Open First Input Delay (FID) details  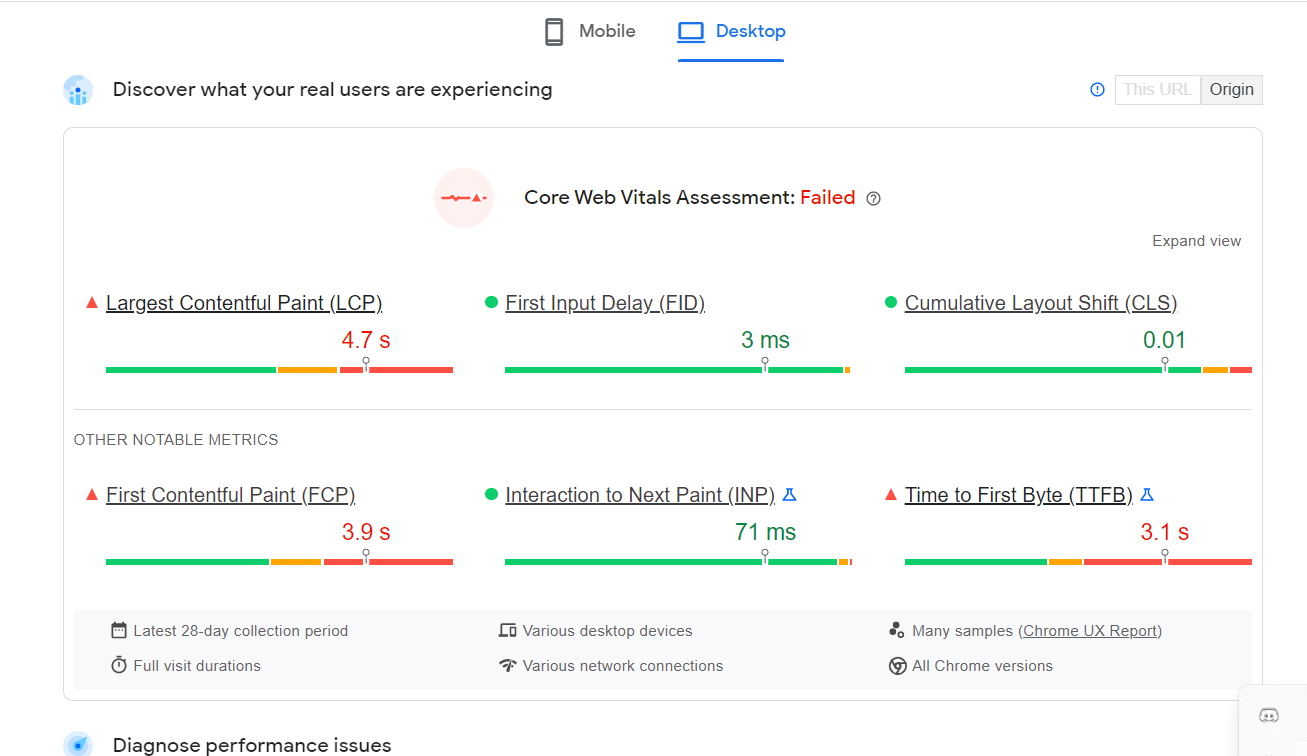pos(605,303)
